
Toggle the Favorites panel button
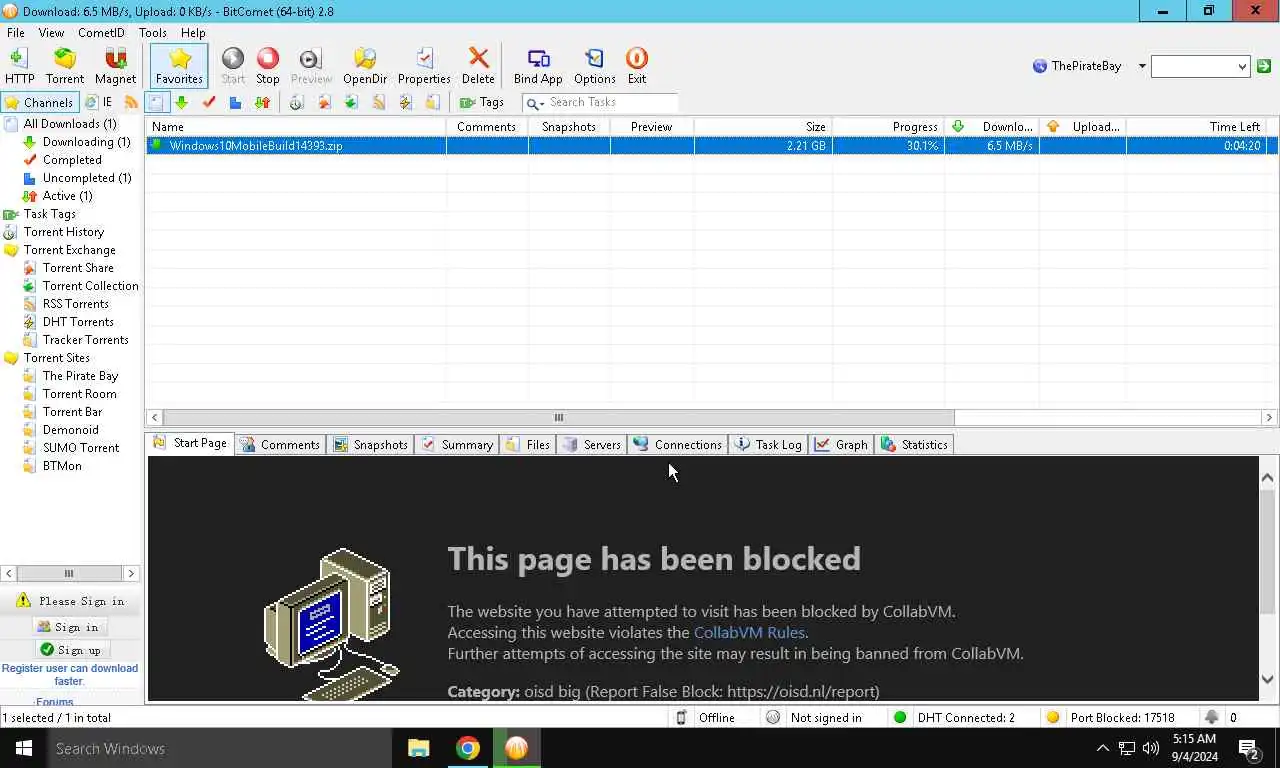pos(179,66)
